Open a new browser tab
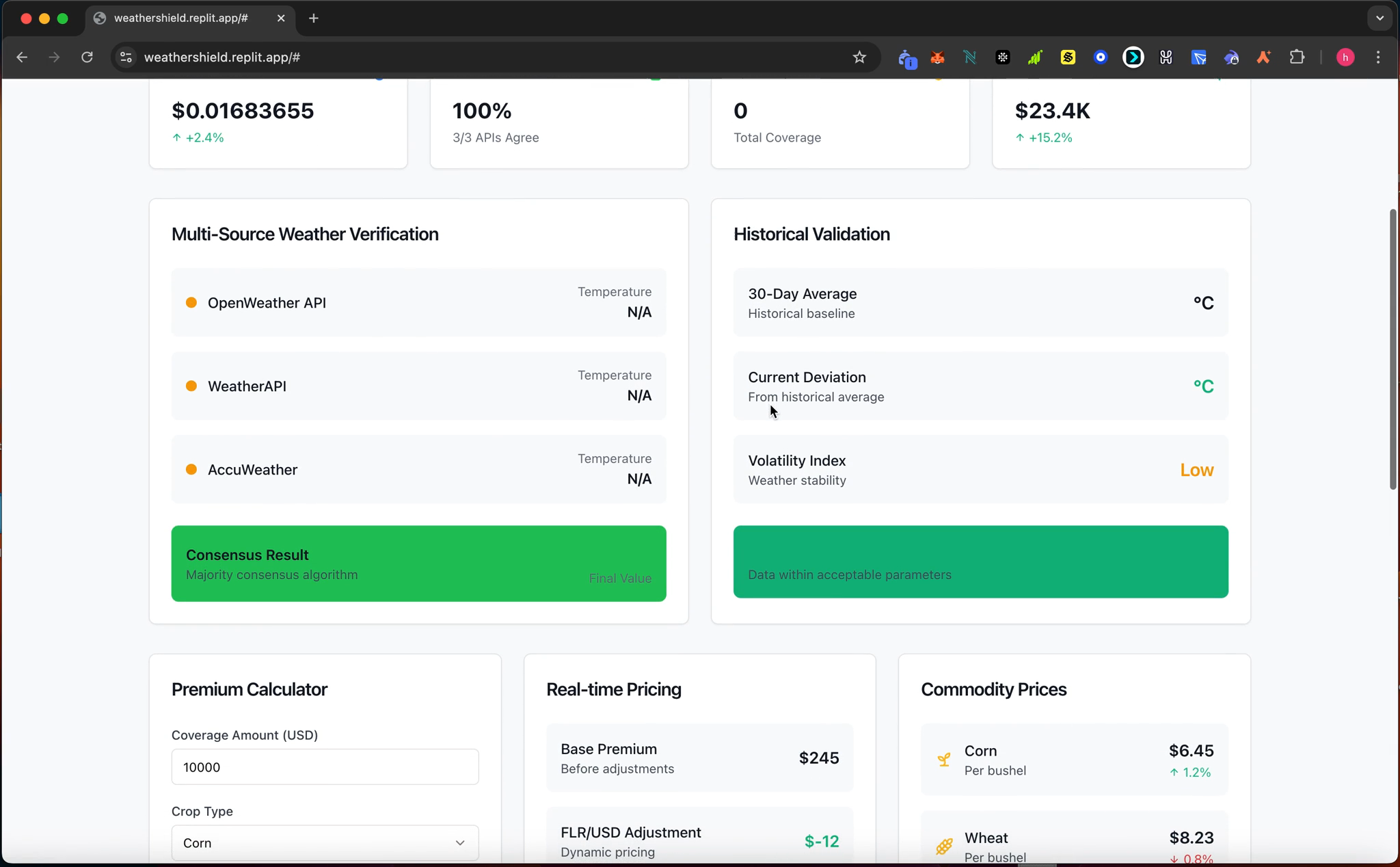 pos(314,18)
